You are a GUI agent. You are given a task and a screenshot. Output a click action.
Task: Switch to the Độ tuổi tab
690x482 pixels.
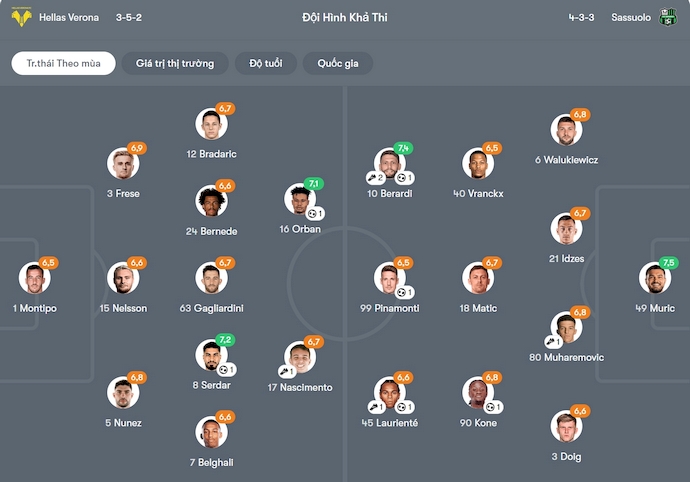pos(265,63)
